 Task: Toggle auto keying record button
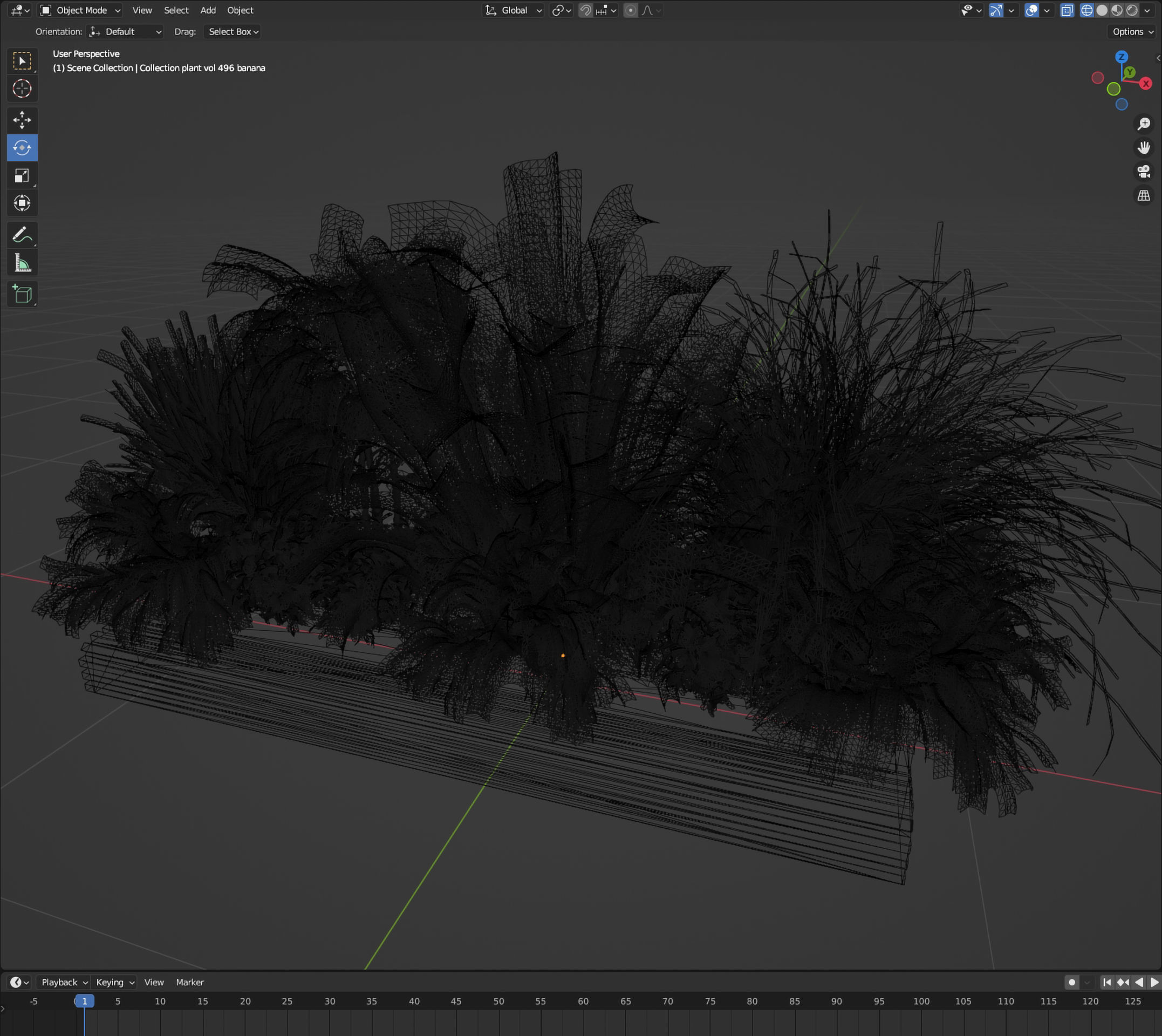pyautogui.click(x=1071, y=982)
